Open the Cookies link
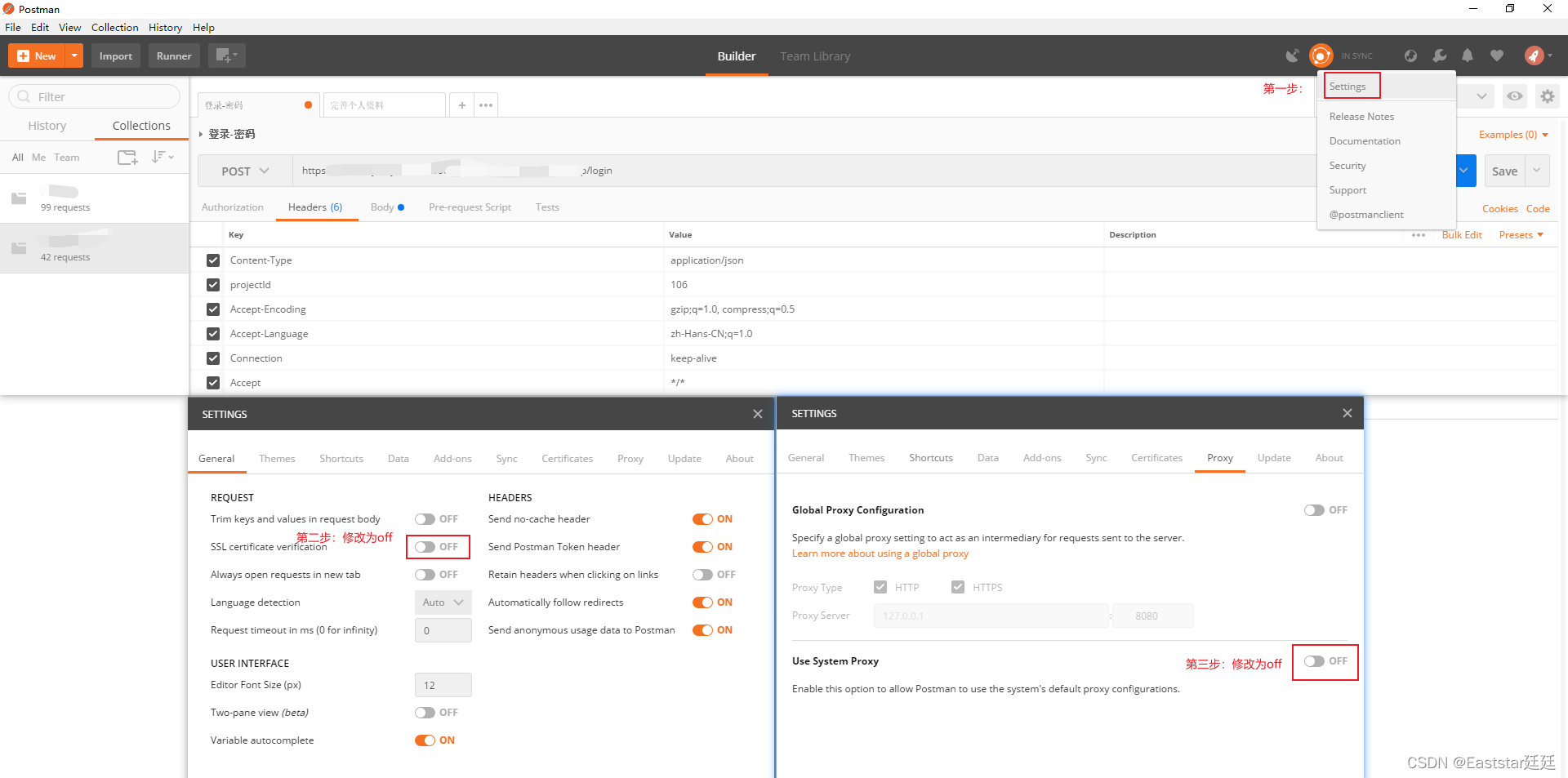This screenshot has height=778, width=1568. (x=1499, y=209)
